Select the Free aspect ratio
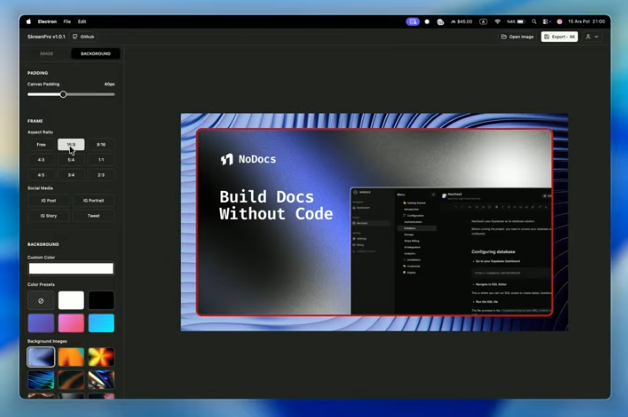Image resolution: width=628 pixels, height=417 pixels. point(41,144)
